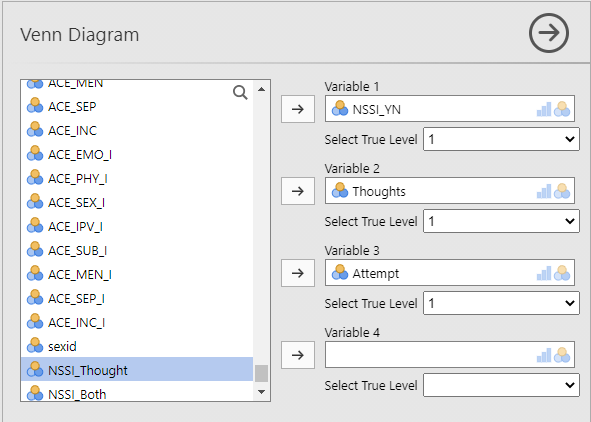Image resolution: width=591 pixels, height=422 pixels.
Task: Assign selection to Variable 4 via arrow
Action: pyautogui.click(x=298, y=355)
